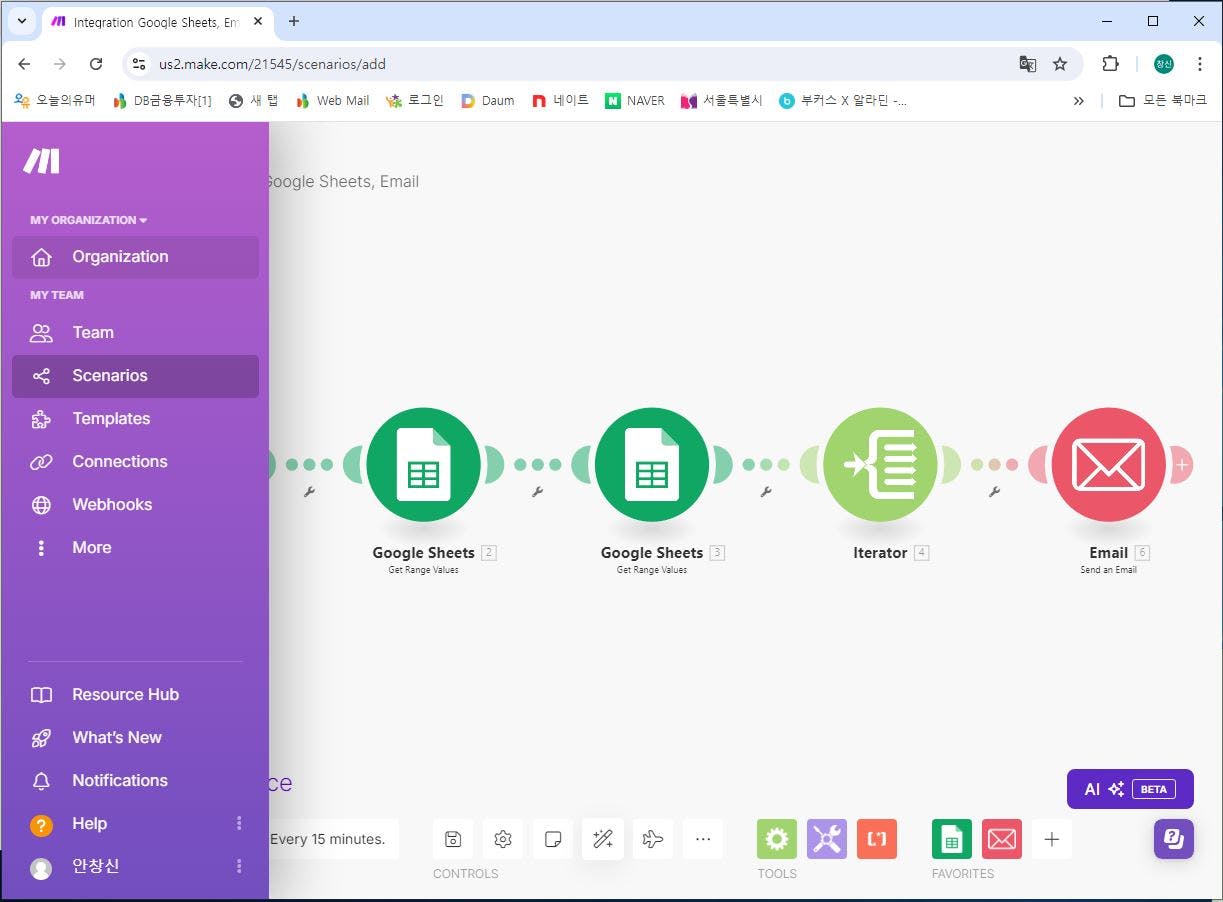Go to Scenarios in the sidebar
The image size is (1223, 902).
135,376
